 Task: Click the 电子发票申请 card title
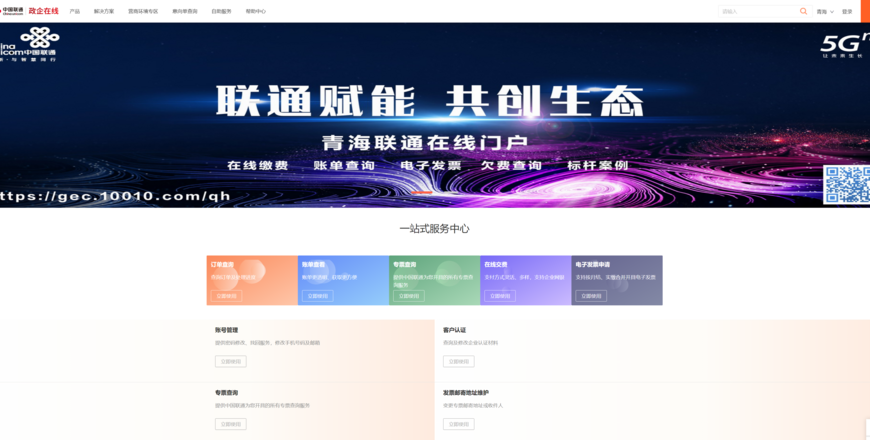(593, 265)
